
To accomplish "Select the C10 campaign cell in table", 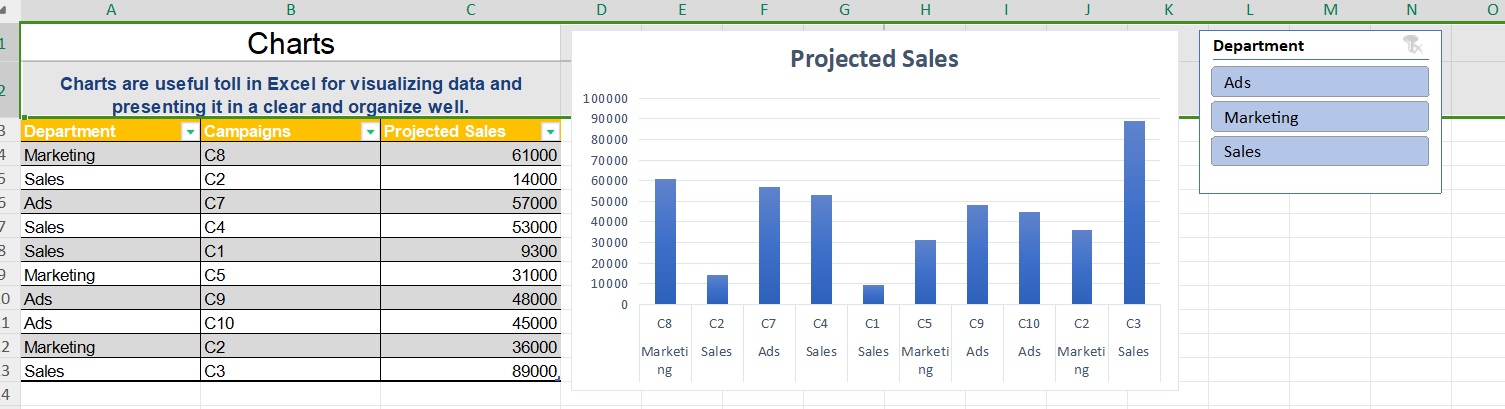I will [x=290, y=323].
